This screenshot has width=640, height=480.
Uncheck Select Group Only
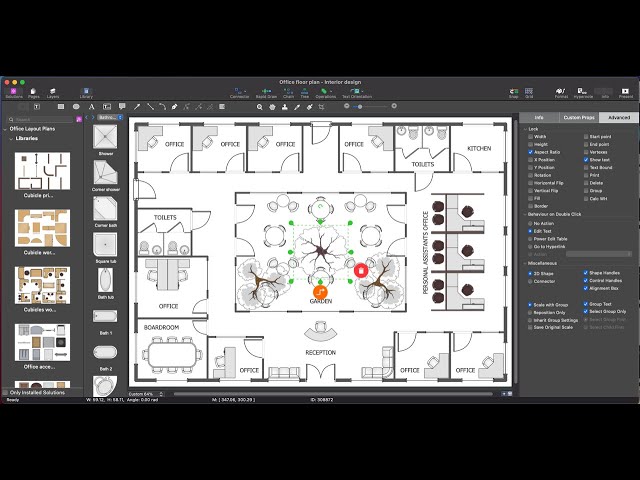[x=586, y=311]
